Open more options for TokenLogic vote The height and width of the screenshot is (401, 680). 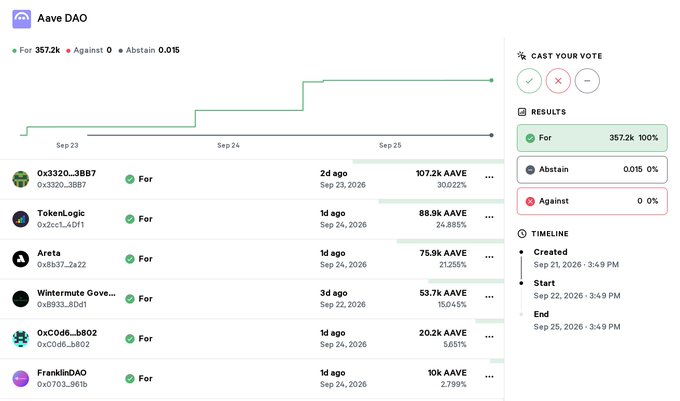pos(489,217)
